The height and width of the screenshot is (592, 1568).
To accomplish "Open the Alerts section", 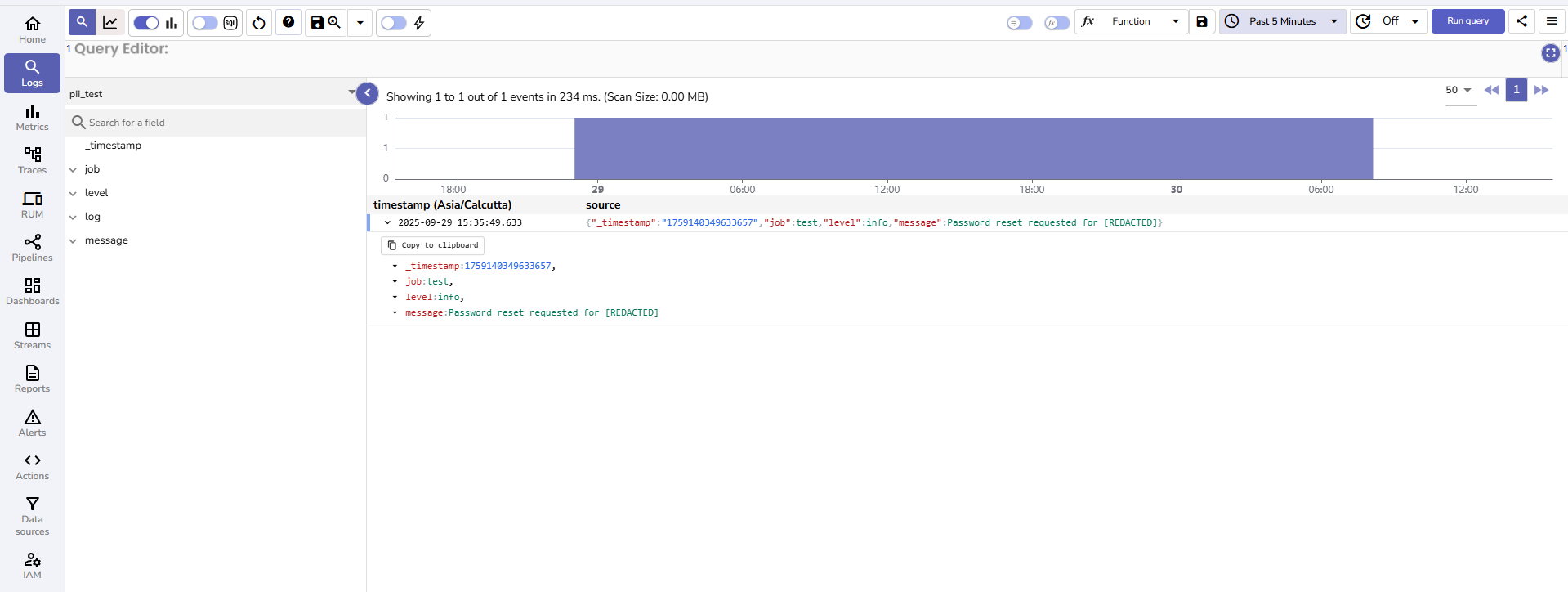I will (x=32, y=424).
